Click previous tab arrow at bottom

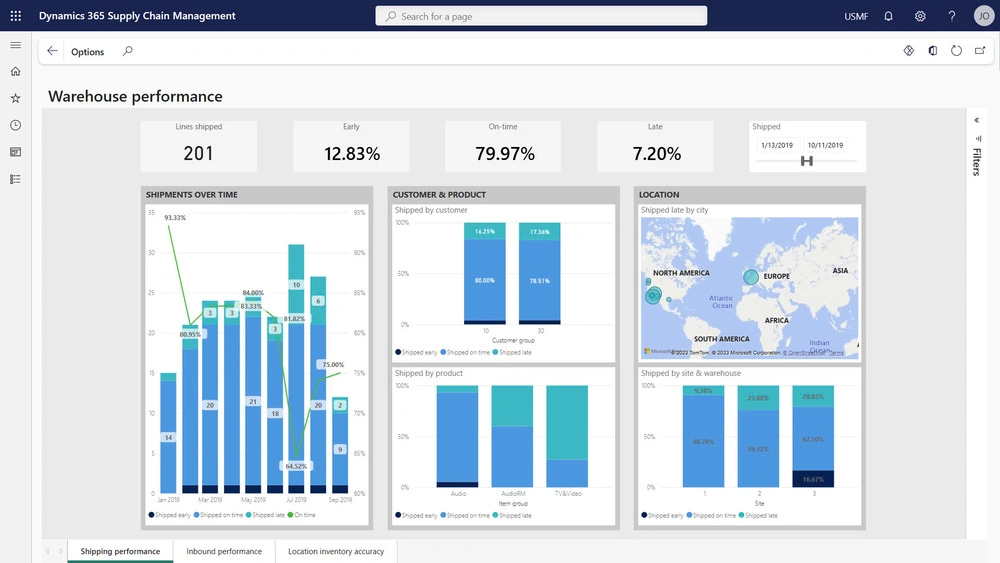tap(47, 551)
